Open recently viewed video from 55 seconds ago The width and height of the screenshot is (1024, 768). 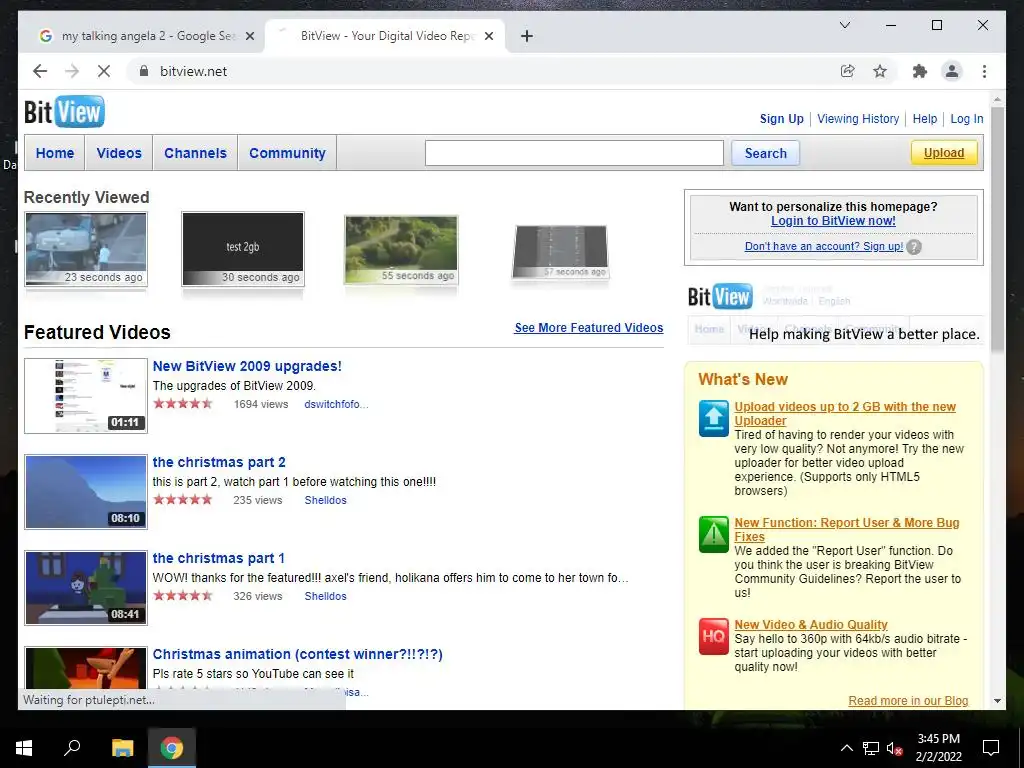[x=401, y=249]
